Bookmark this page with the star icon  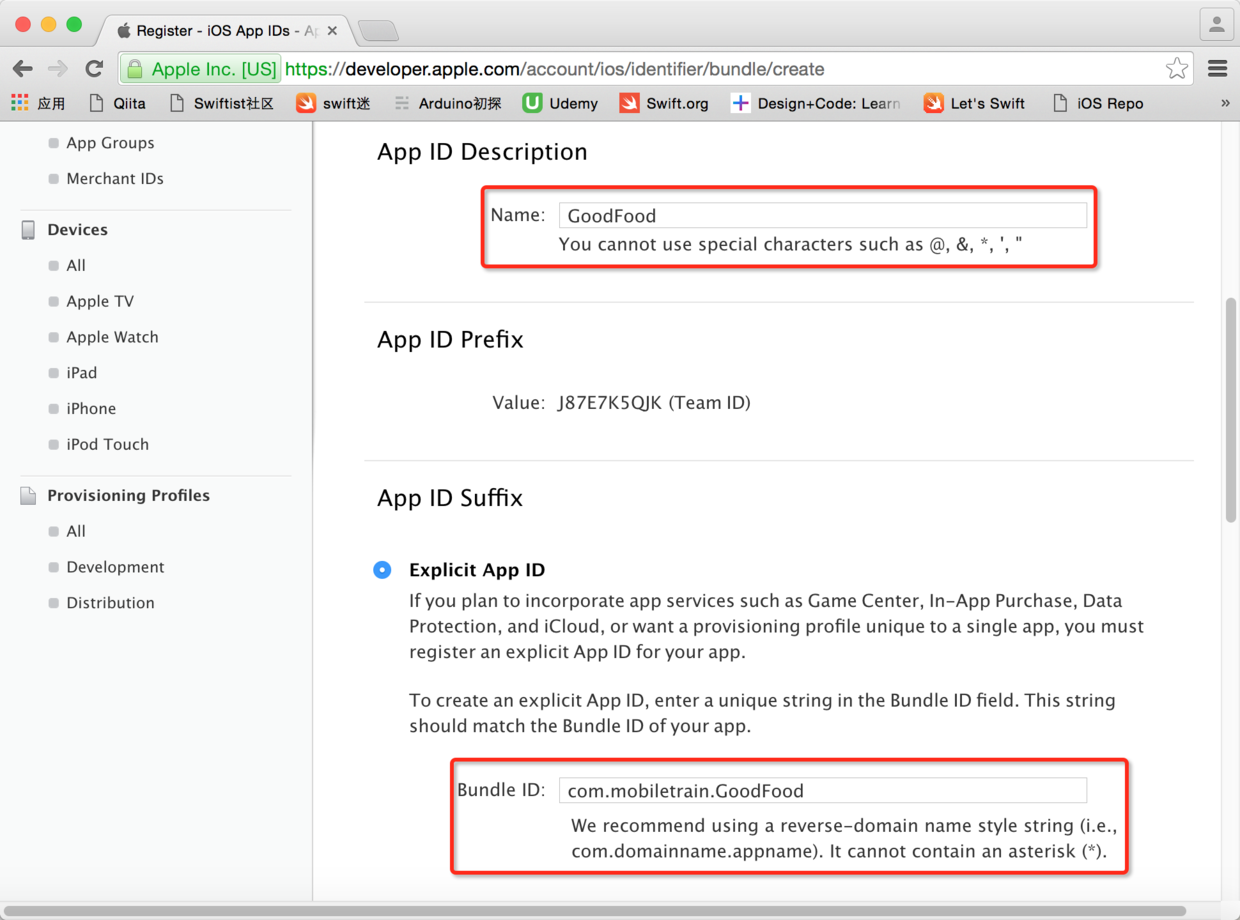pyautogui.click(x=1177, y=69)
